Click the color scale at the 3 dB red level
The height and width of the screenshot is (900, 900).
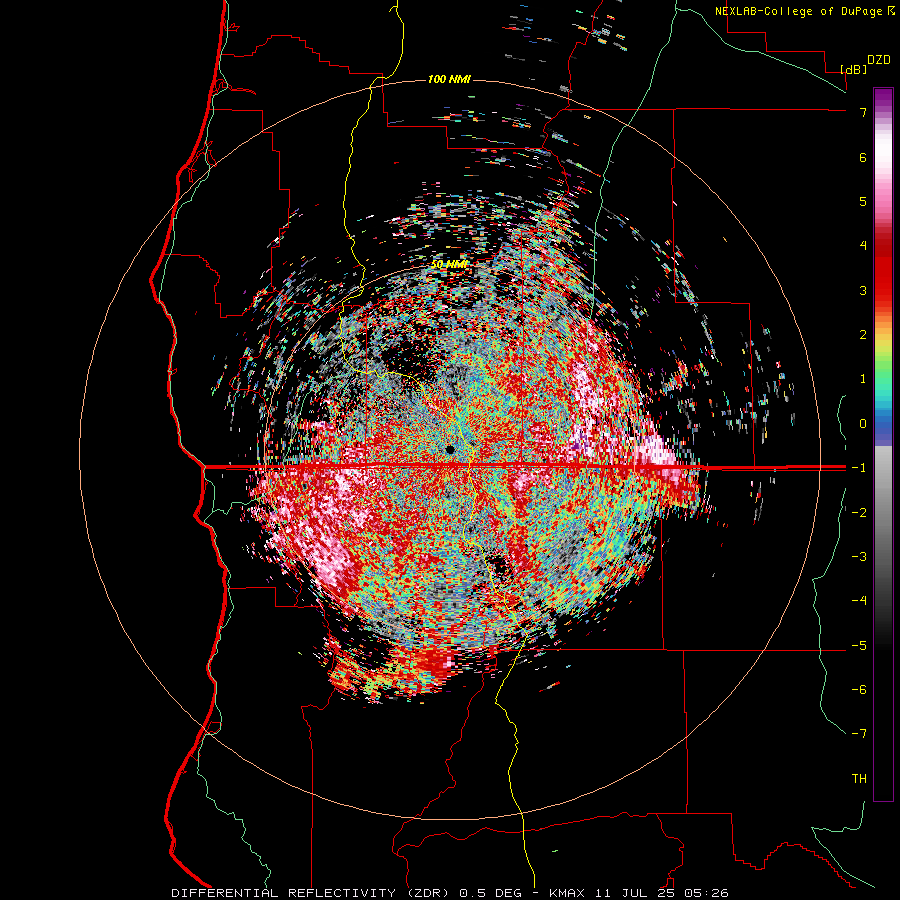pos(883,290)
